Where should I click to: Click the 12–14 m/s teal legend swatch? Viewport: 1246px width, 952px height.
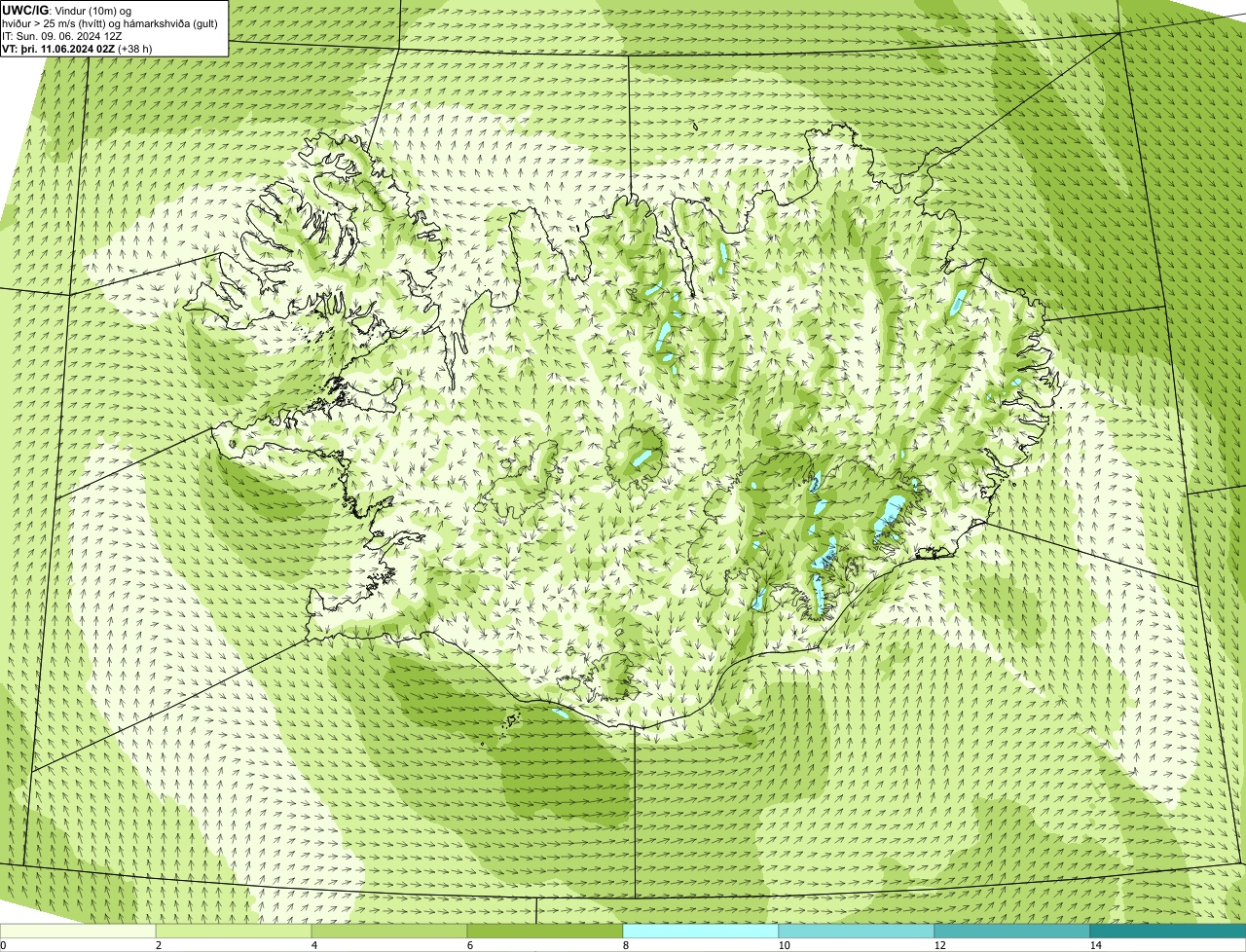coord(1012,931)
